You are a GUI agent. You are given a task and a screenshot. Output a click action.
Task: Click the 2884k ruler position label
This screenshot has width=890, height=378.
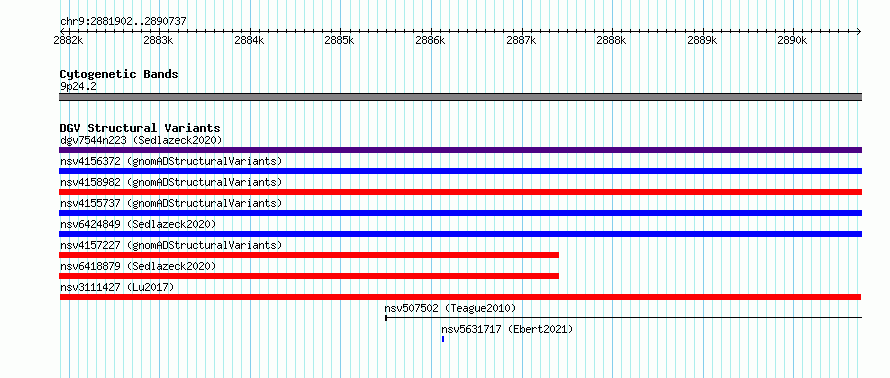(x=250, y=41)
